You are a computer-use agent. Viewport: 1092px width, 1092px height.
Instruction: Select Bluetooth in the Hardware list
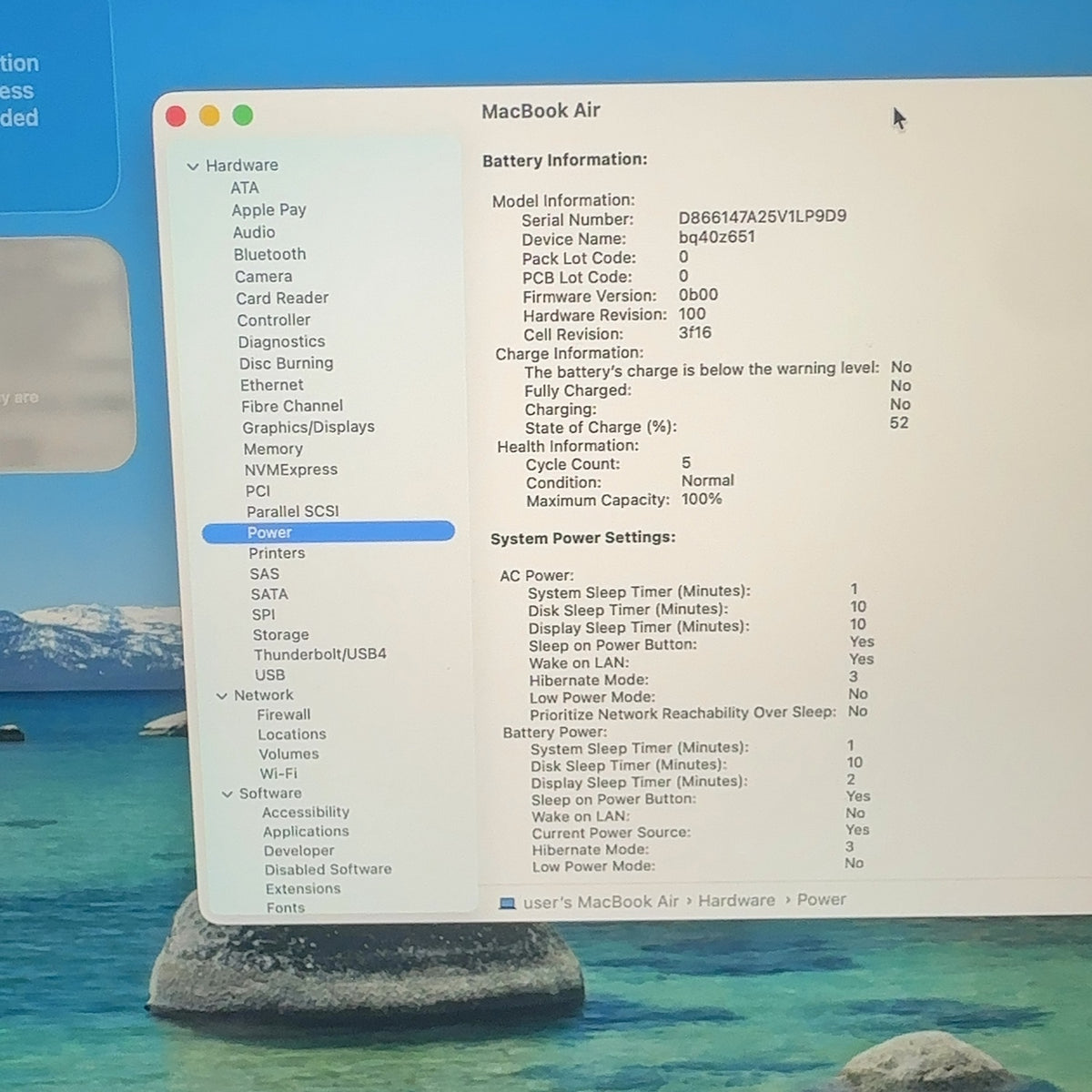coord(269,255)
